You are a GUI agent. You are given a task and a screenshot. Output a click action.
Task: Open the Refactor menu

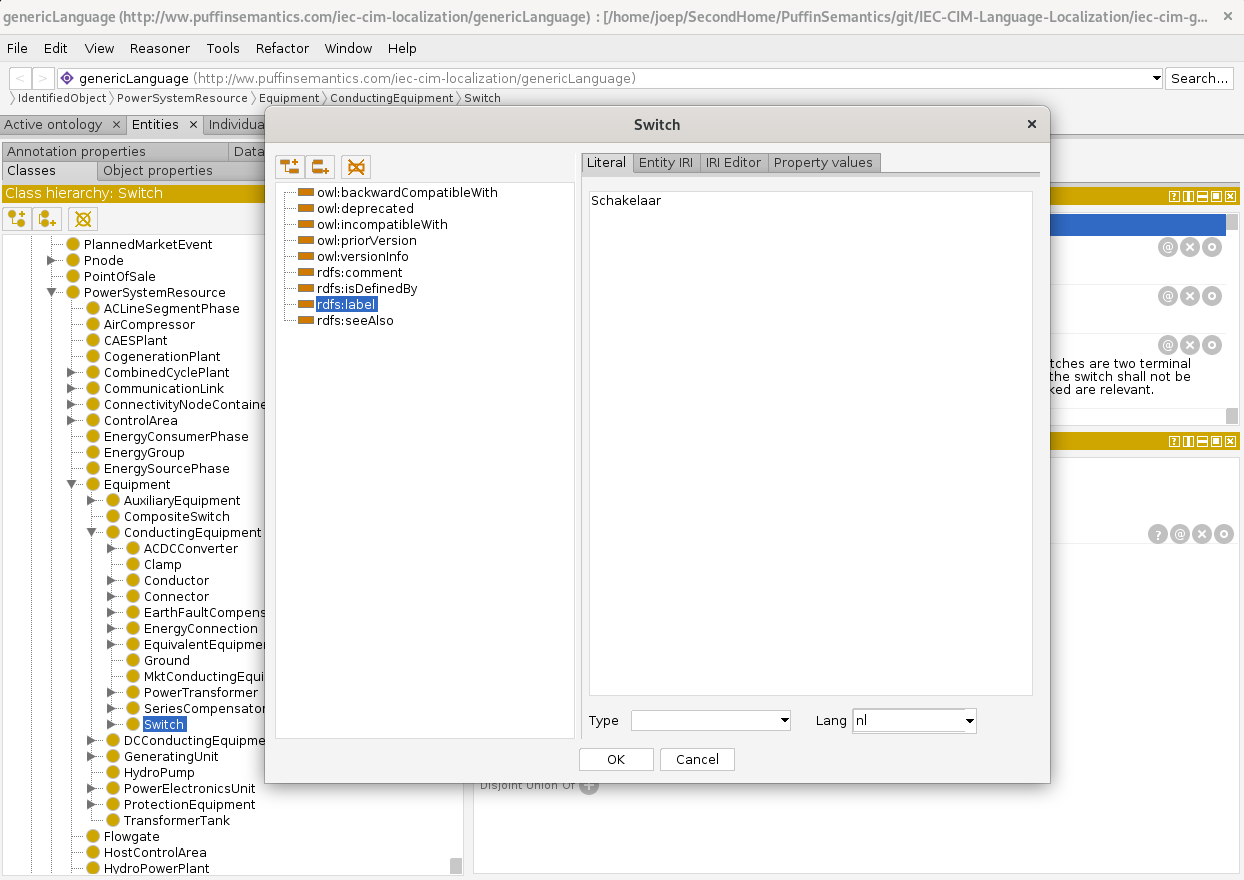tap(282, 48)
